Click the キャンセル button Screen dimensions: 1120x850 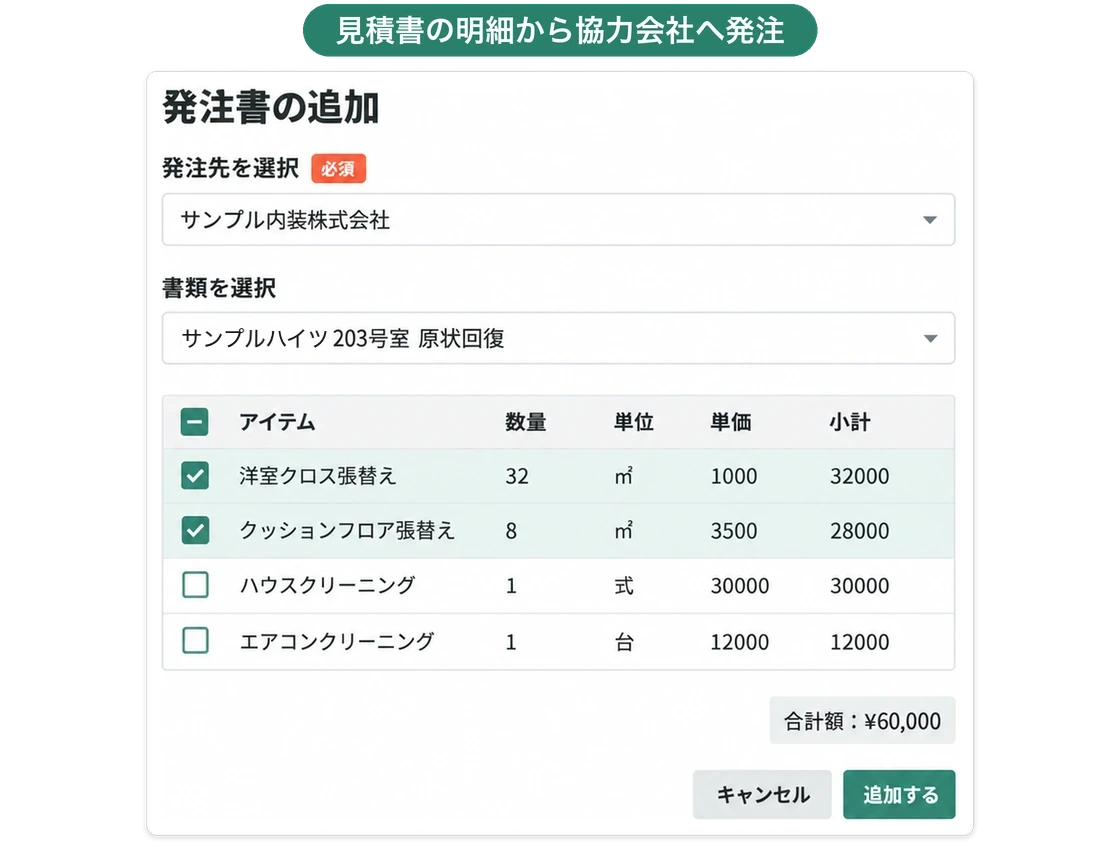[762, 794]
